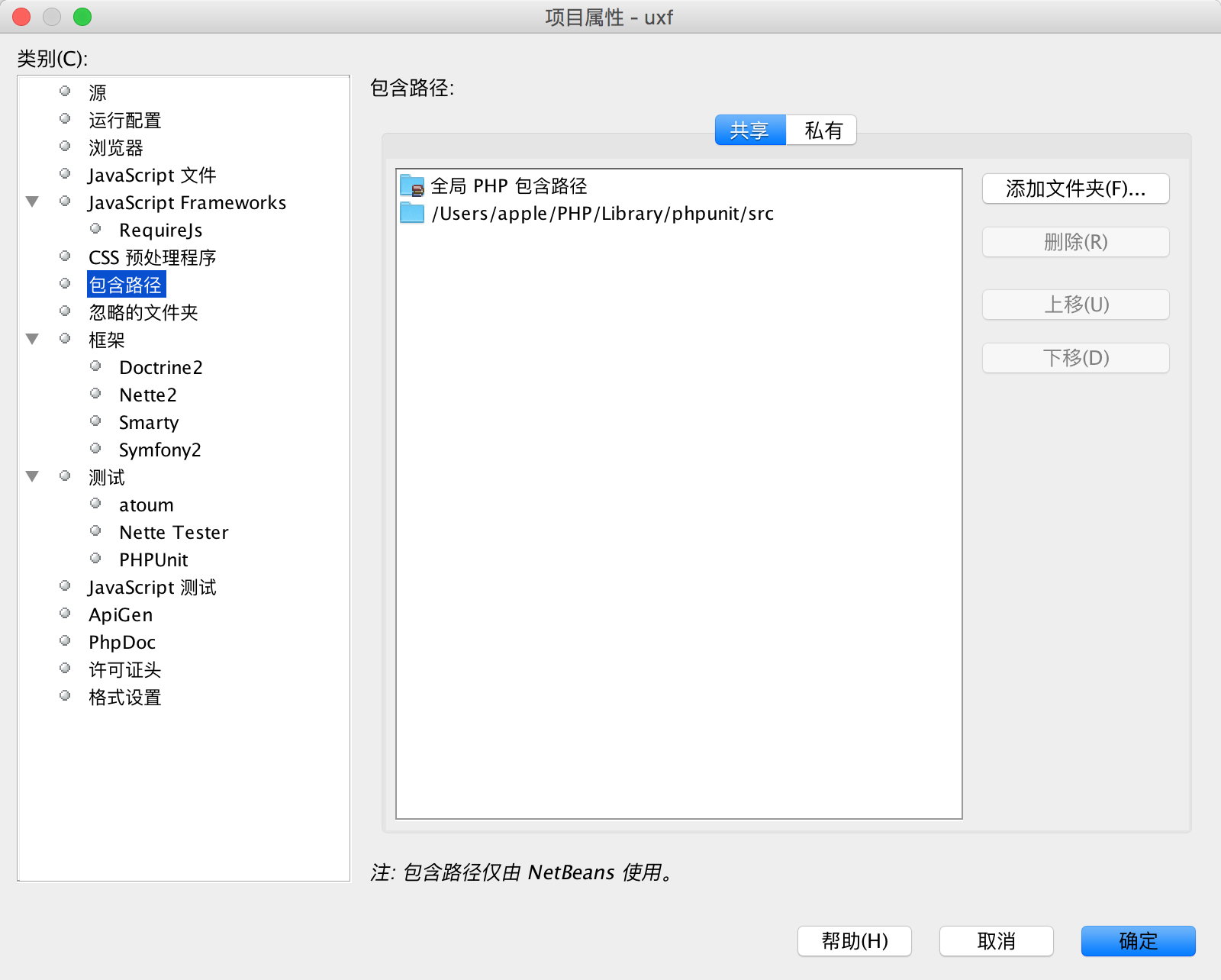Click the bullet icon beside Doctrine2
The height and width of the screenshot is (980, 1221).
click(95, 366)
